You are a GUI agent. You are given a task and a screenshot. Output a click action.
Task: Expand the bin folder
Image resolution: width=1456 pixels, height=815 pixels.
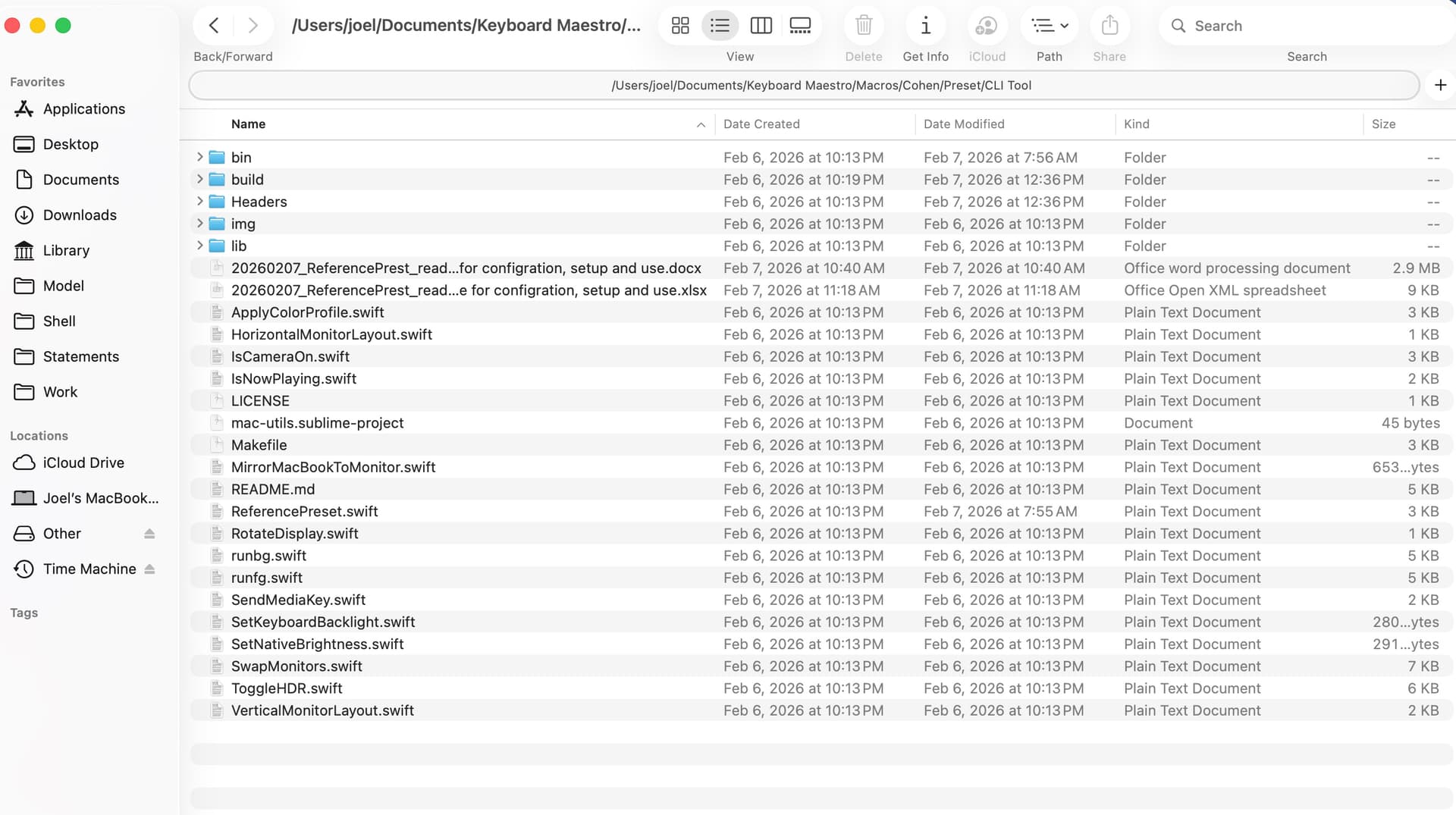(199, 157)
